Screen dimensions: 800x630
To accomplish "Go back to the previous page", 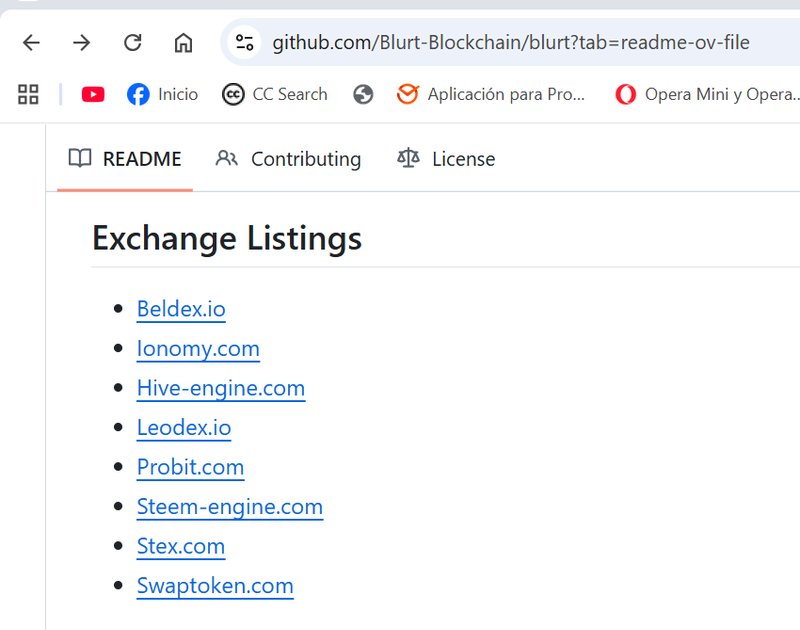I will (32, 42).
